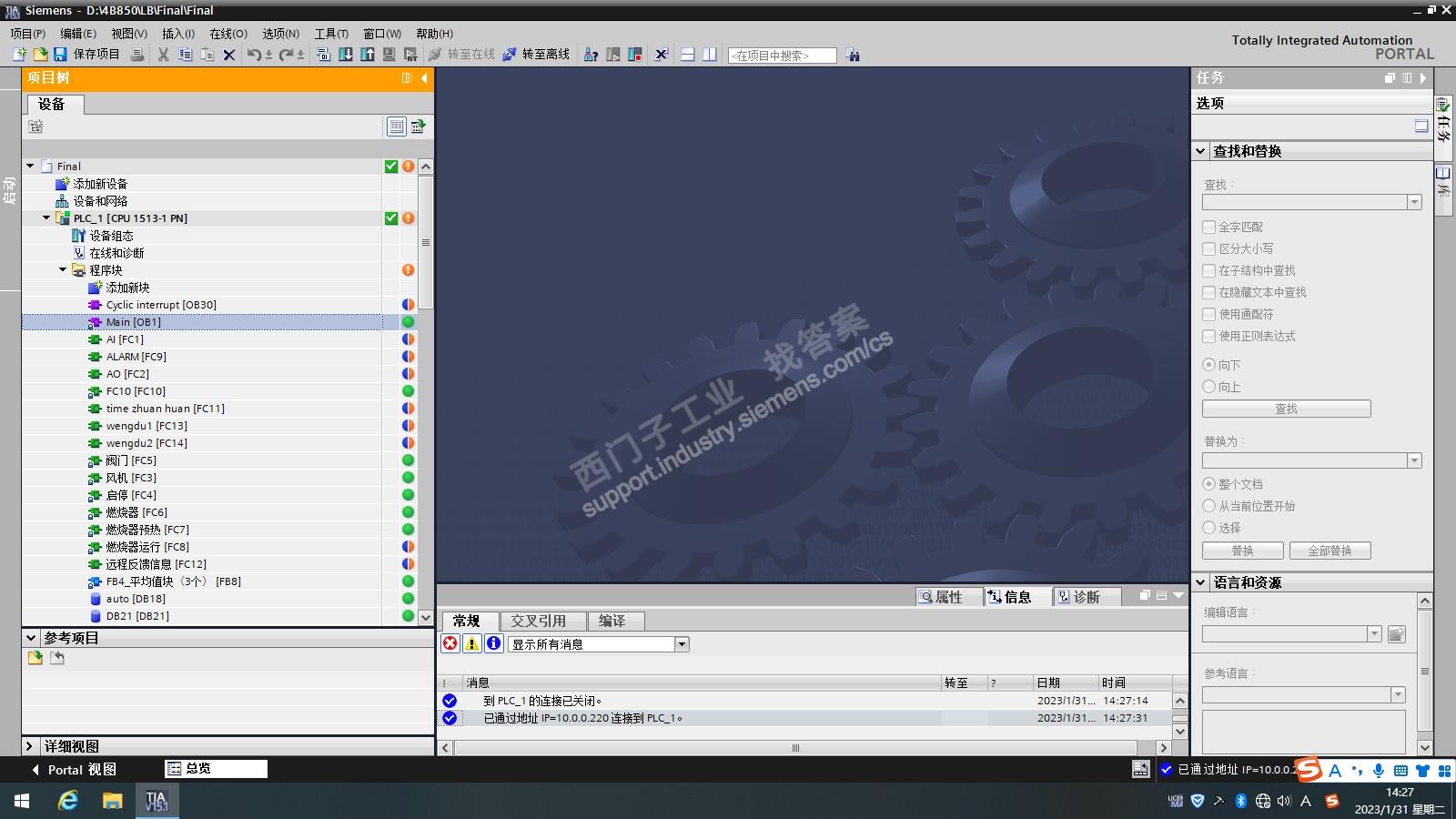Click the open project toolbar icon
This screenshot has width=1456, height=819.
point(40,55)
